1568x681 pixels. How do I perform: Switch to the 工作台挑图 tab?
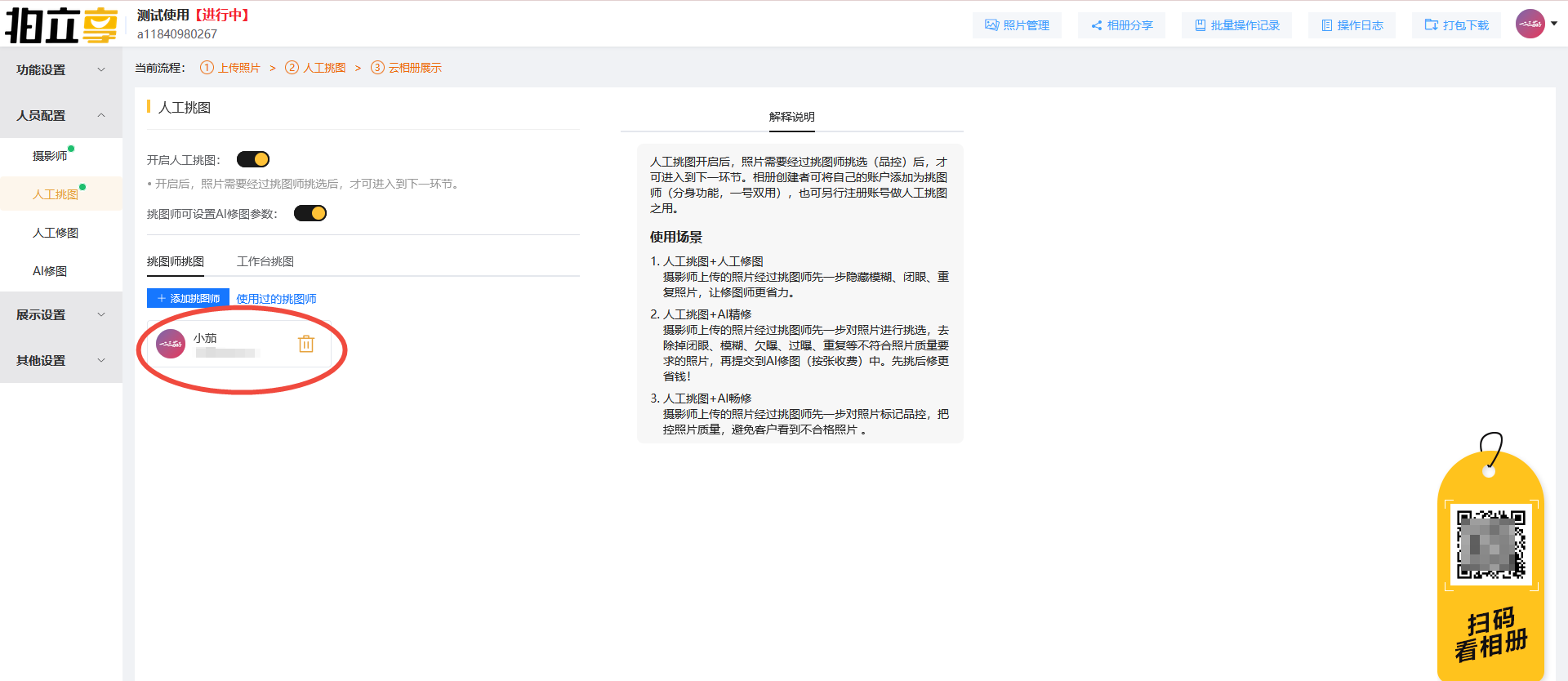(x=265, y=261)
